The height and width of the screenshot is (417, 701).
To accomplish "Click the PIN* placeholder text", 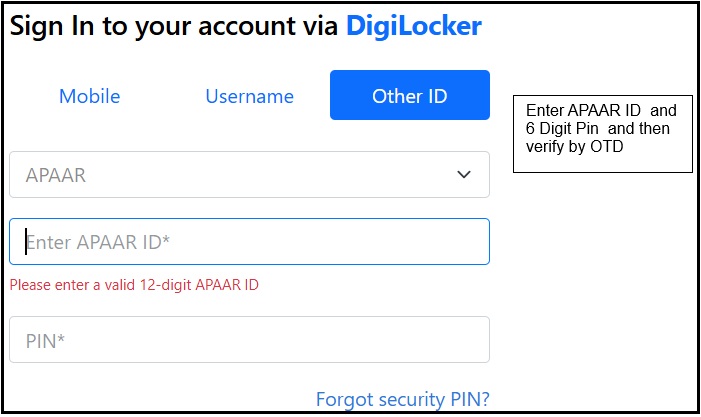I will coord(45,341).
